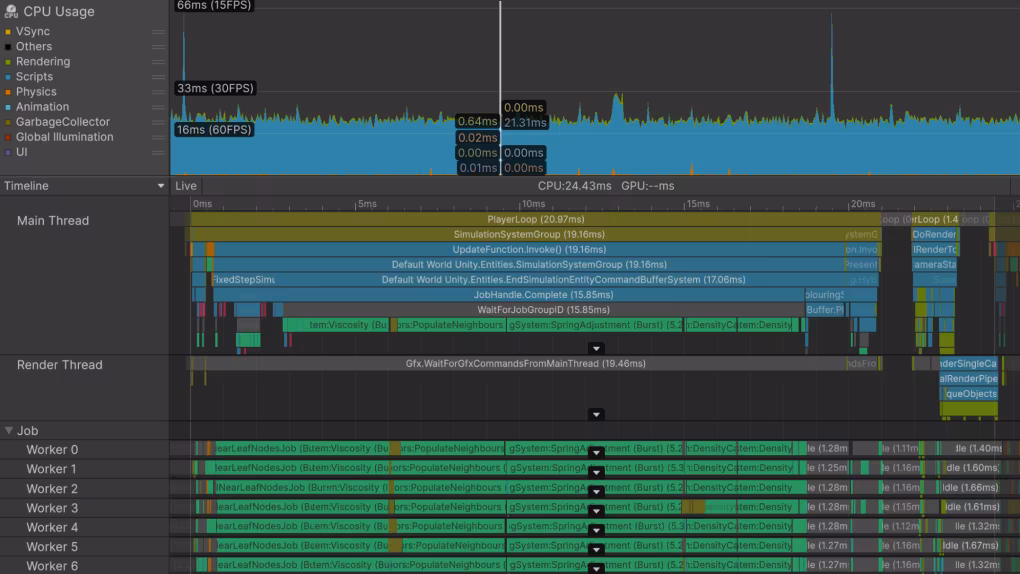The height and width of the screenshot is (574, 1020).
Task: Select the Render Thread label
Action: (x=60, y=364)
